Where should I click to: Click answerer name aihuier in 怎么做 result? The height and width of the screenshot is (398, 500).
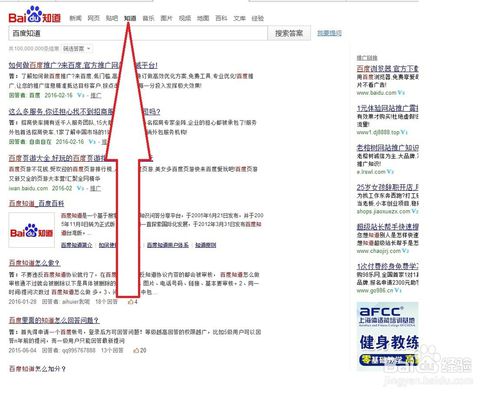click(76, 302)
